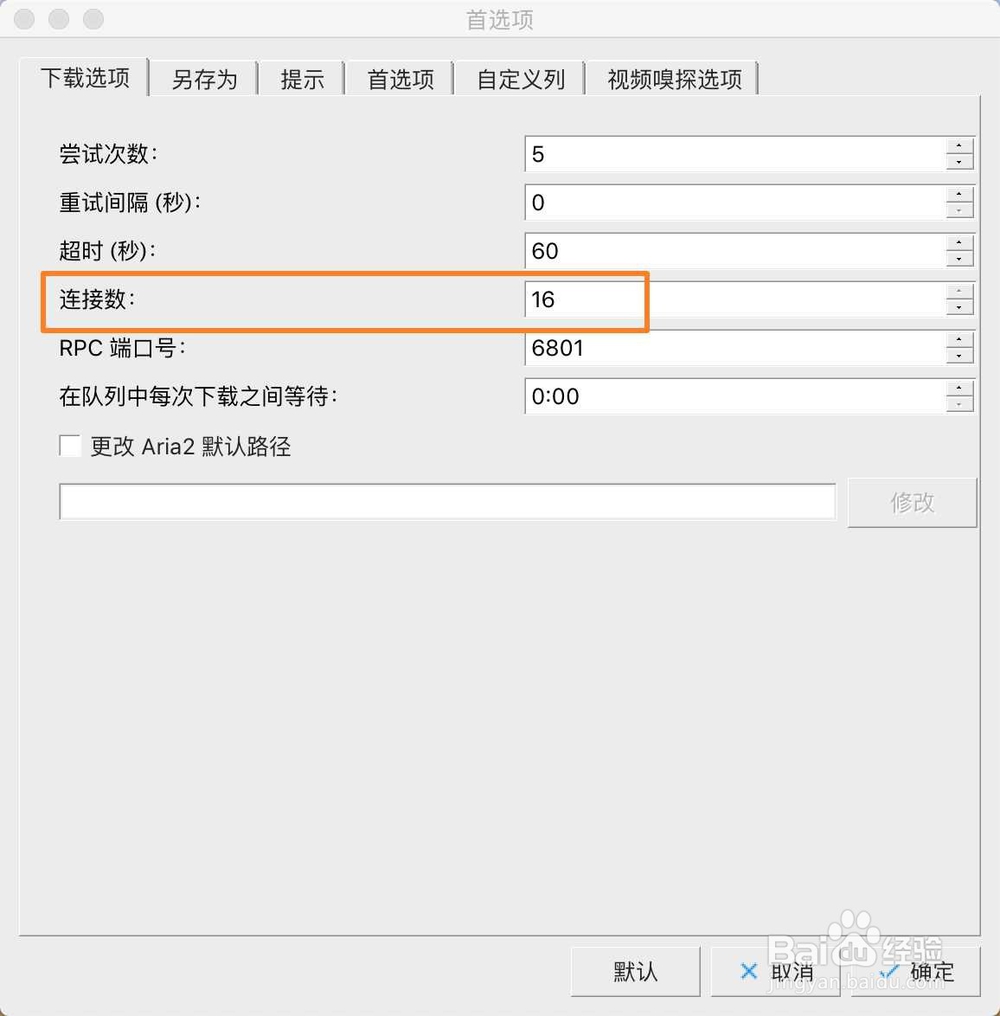Click the 默认 button
Viewport: 1000px width, 1016px height.
(x=635, y=971)
